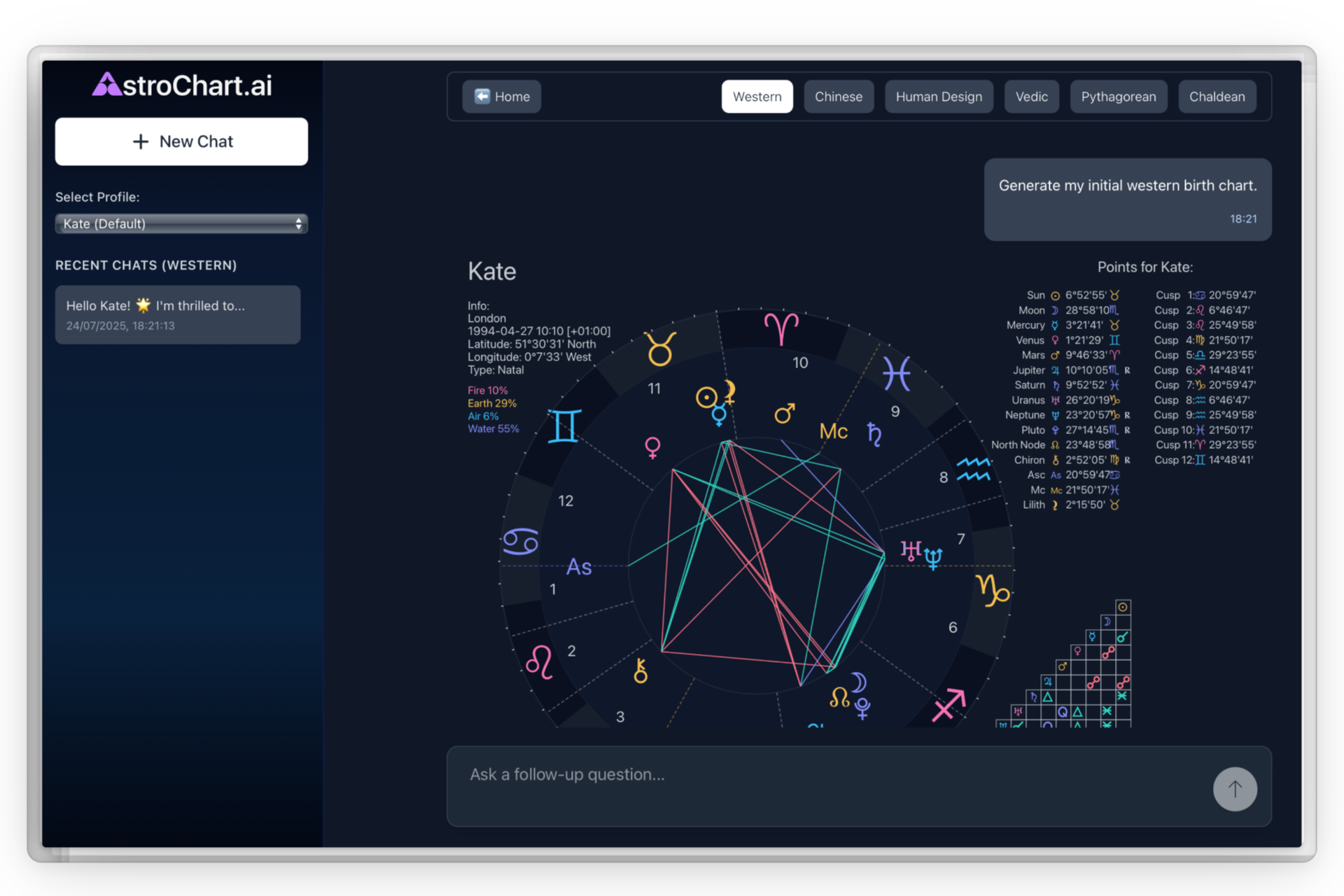This screenshot has height=896, width=1344.
Task: Click the Taurus glyph on the wheel
Action: (x=660, y=349)
